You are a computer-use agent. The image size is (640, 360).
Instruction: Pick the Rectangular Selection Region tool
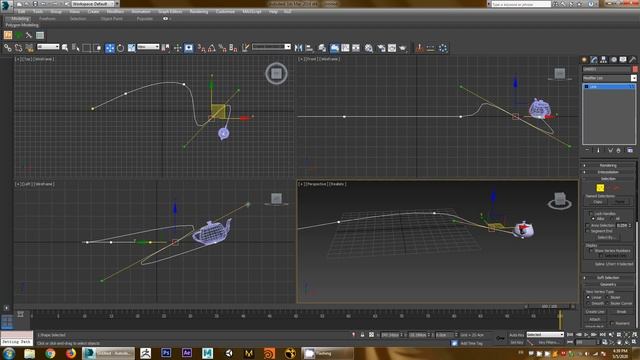87,48
